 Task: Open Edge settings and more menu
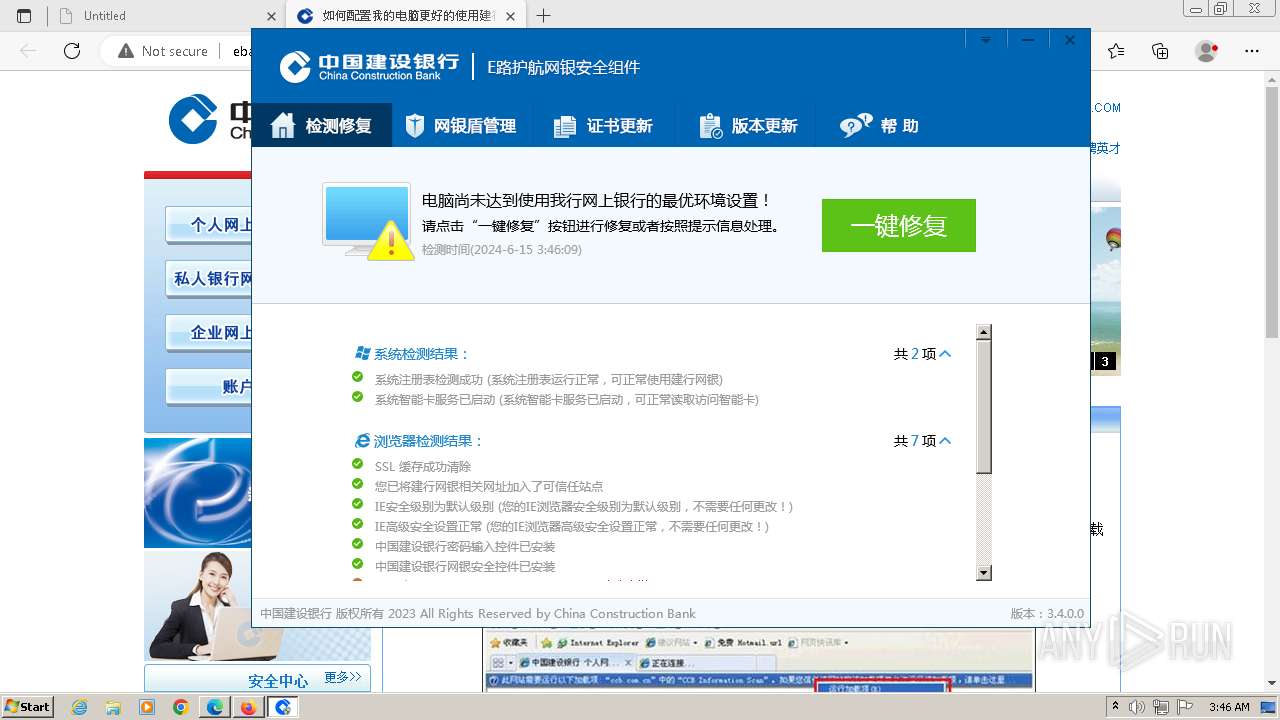pyautogui.click(x=1254, y=51)
